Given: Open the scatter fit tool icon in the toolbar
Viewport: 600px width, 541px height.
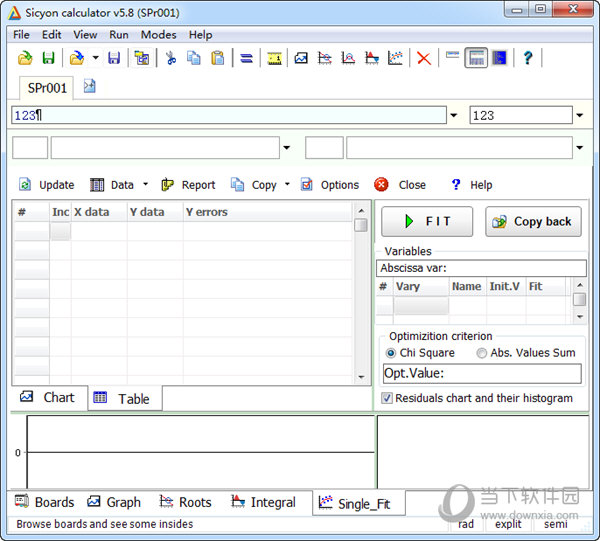Looking at the screenshot, I should [x=395, y=58].
